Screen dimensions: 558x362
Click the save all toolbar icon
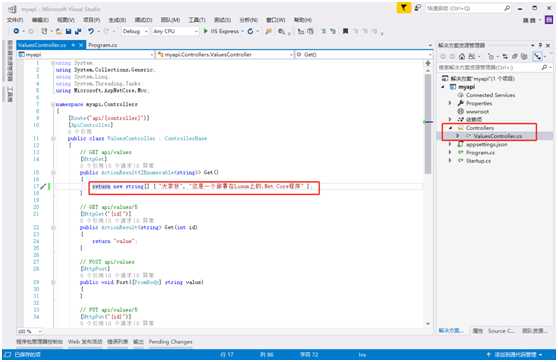pyautogui.click(x=78, y=31)
